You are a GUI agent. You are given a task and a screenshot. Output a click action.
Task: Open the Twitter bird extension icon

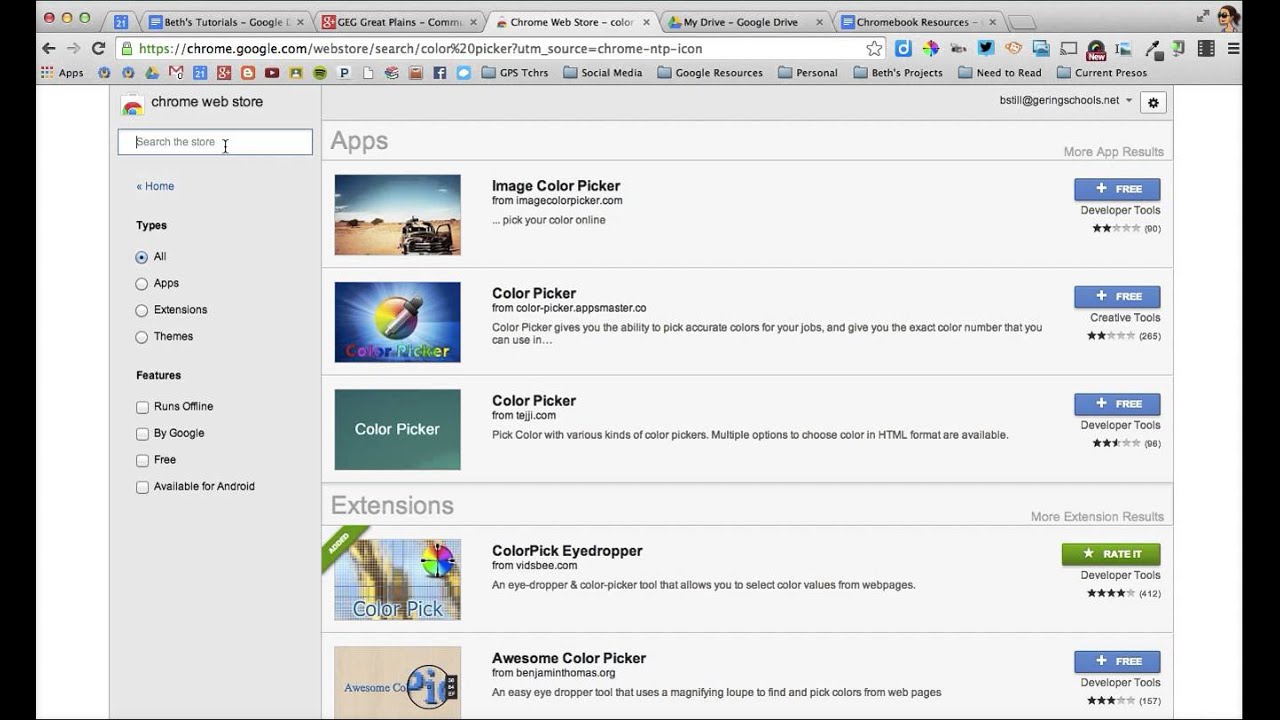(x=985, y=48)
